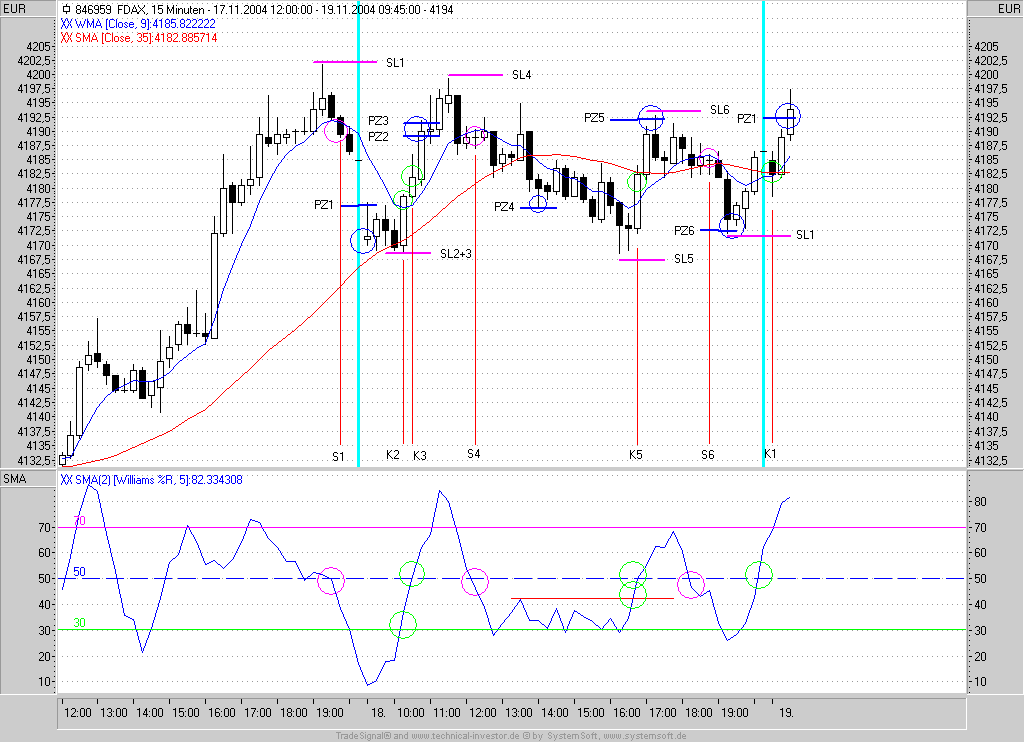The image size is (1024, 742).
Task: Select the S4 sell signal label
Action: (473, 454)
